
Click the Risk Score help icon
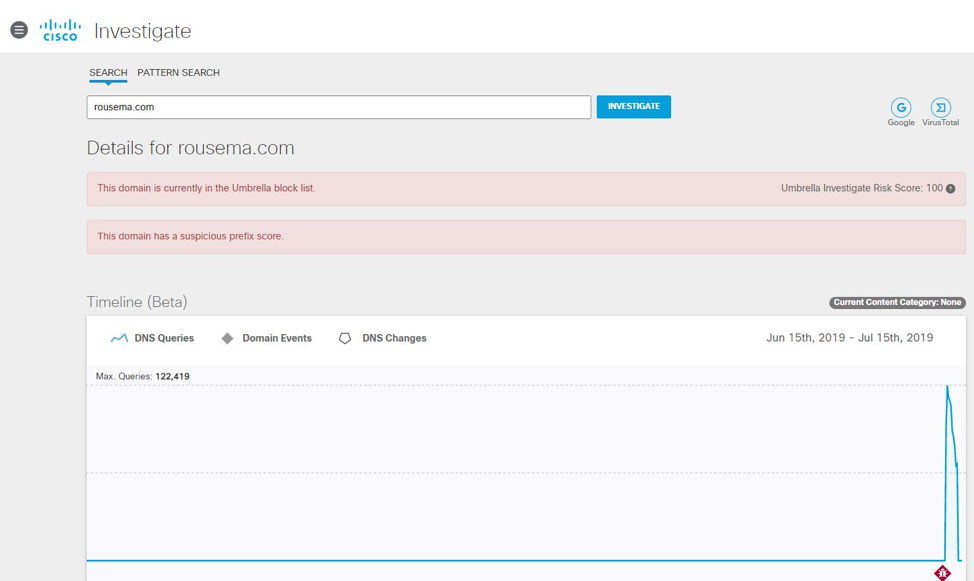(950, 189)
